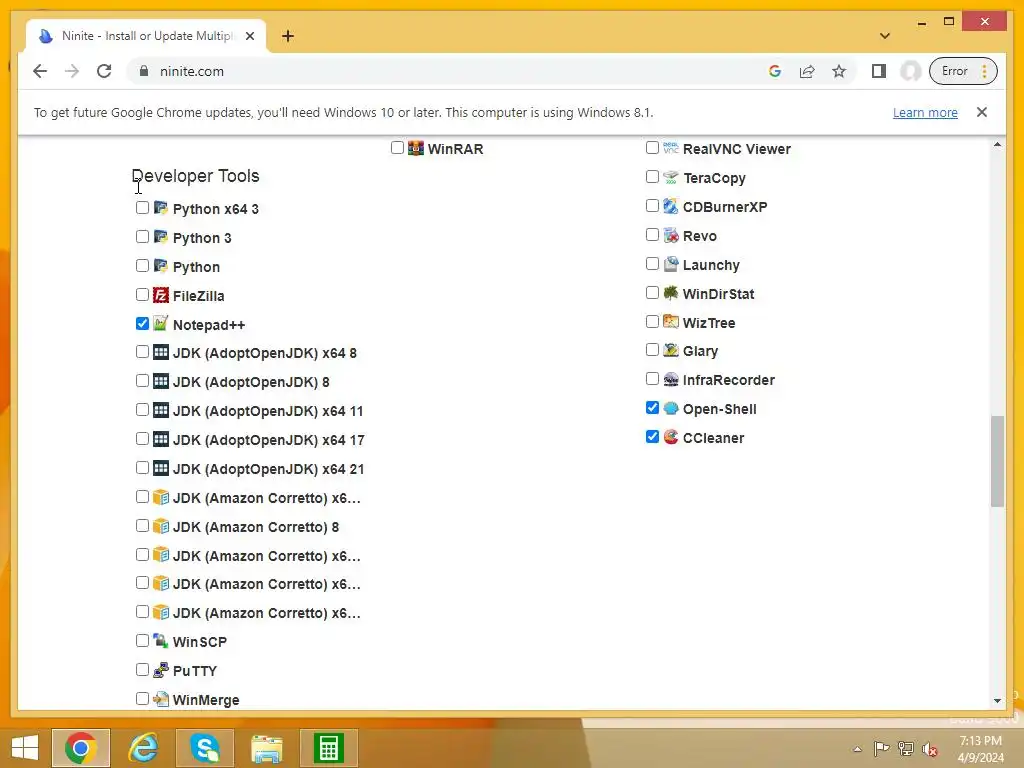Viewport: 1024px width, 768px height.
Task: Open Skype from the taskbar
Action: (204, 748)
